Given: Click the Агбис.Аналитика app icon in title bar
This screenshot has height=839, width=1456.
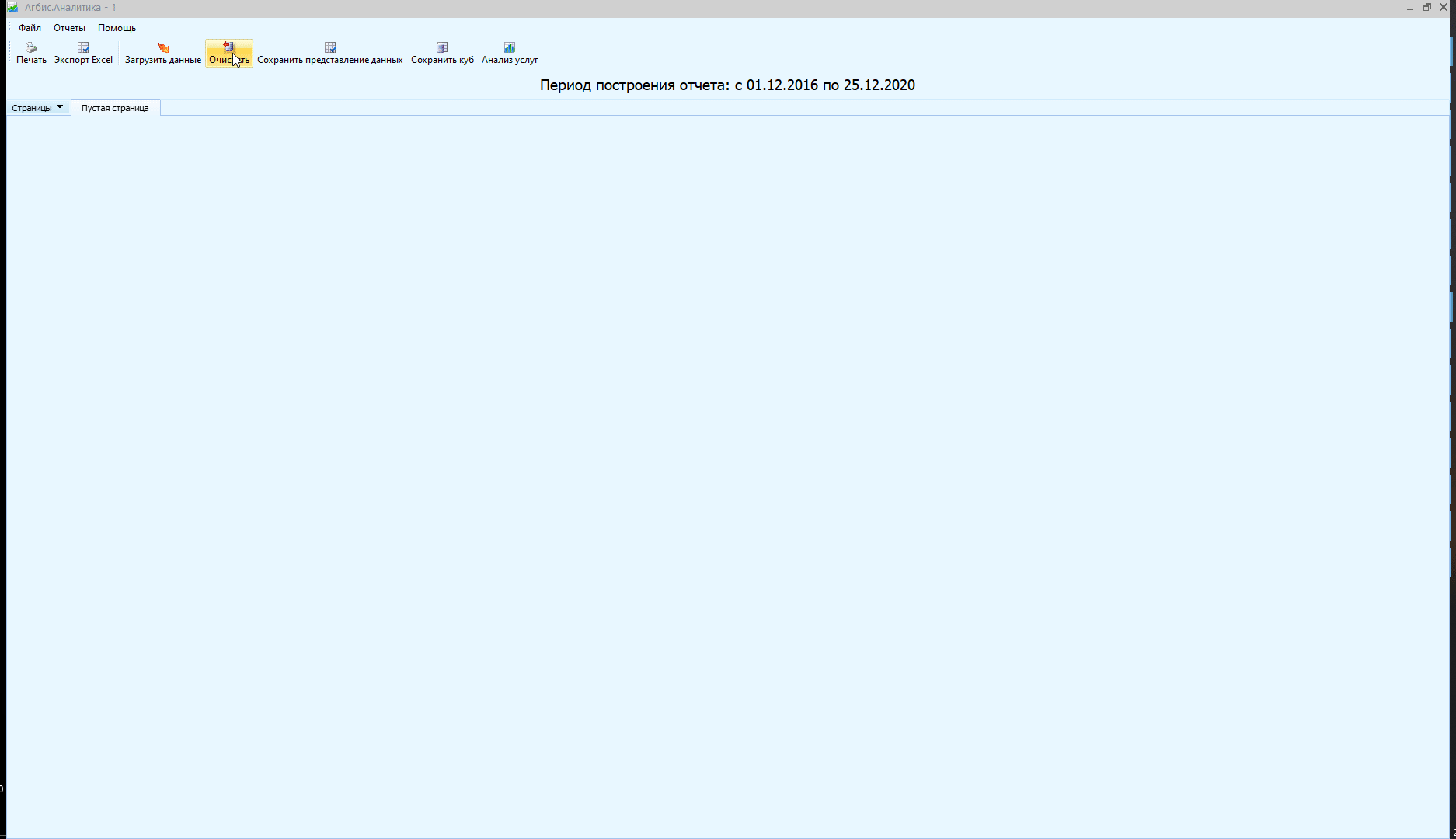Looking at the screenshot, I should [x=12, y=8].
